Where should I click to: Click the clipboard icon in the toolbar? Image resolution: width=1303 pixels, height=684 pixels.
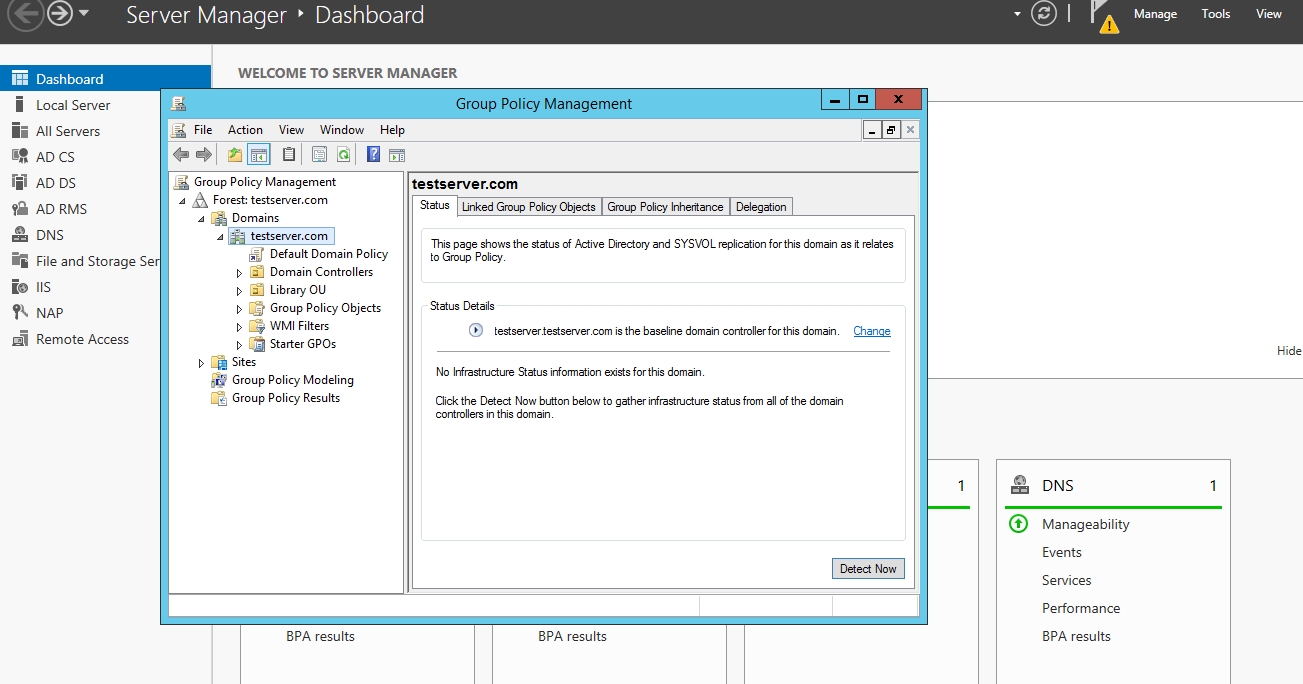(x=289, y=155)
